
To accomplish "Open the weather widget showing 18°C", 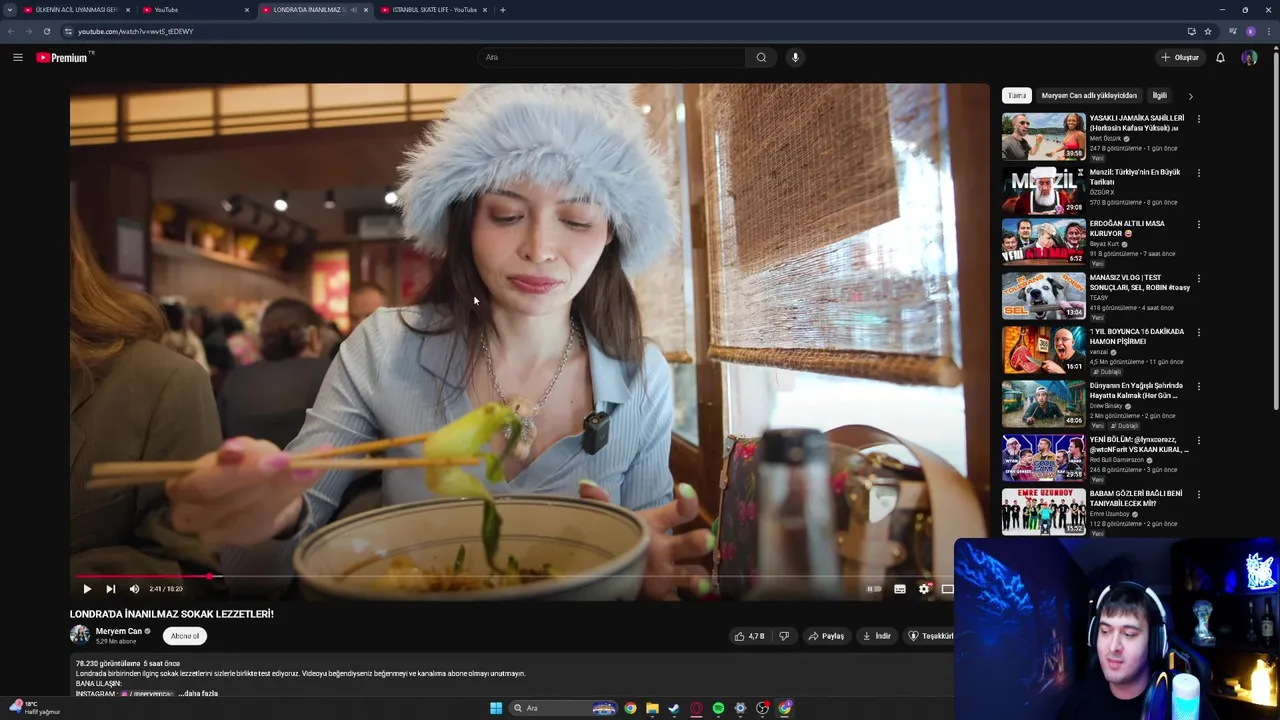I will click(33, 708).
